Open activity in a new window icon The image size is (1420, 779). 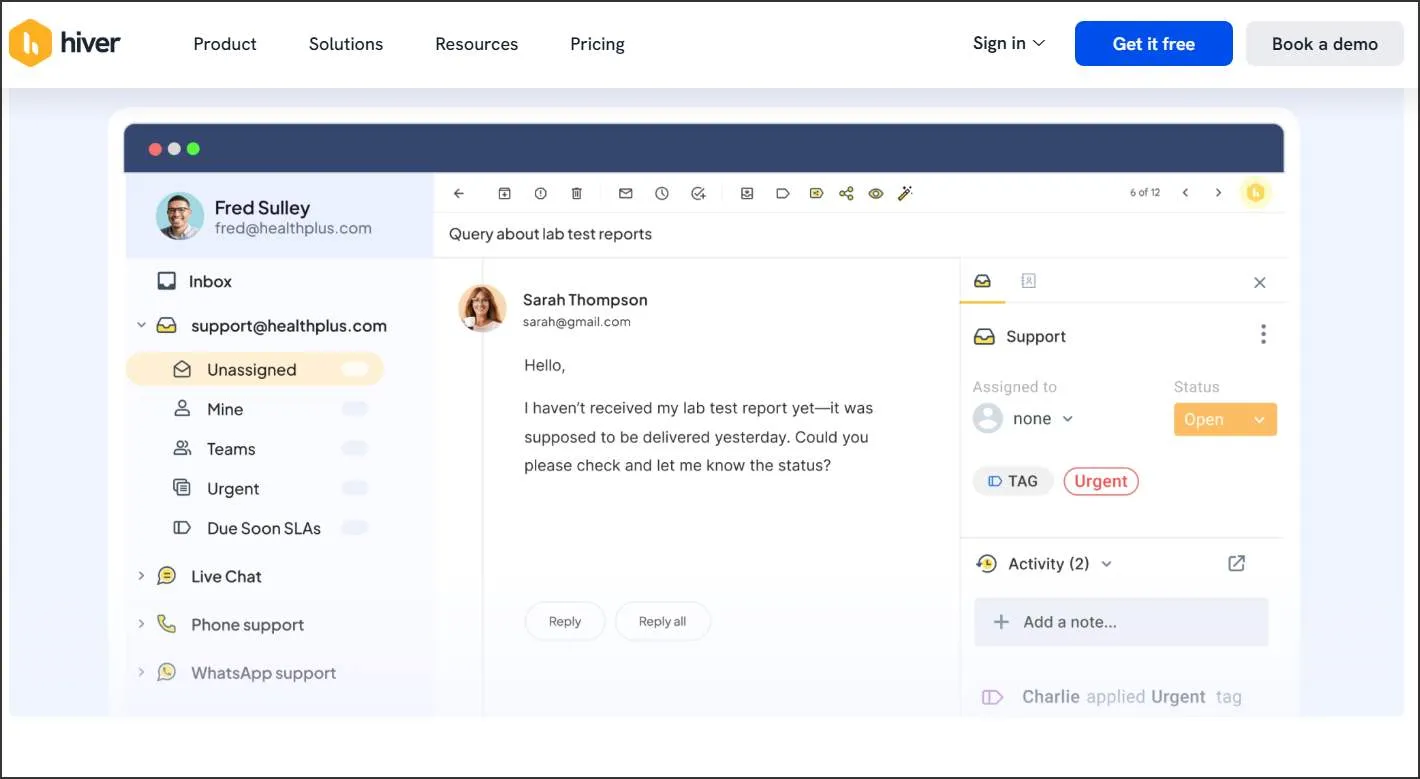click(x=1237, y=563)
